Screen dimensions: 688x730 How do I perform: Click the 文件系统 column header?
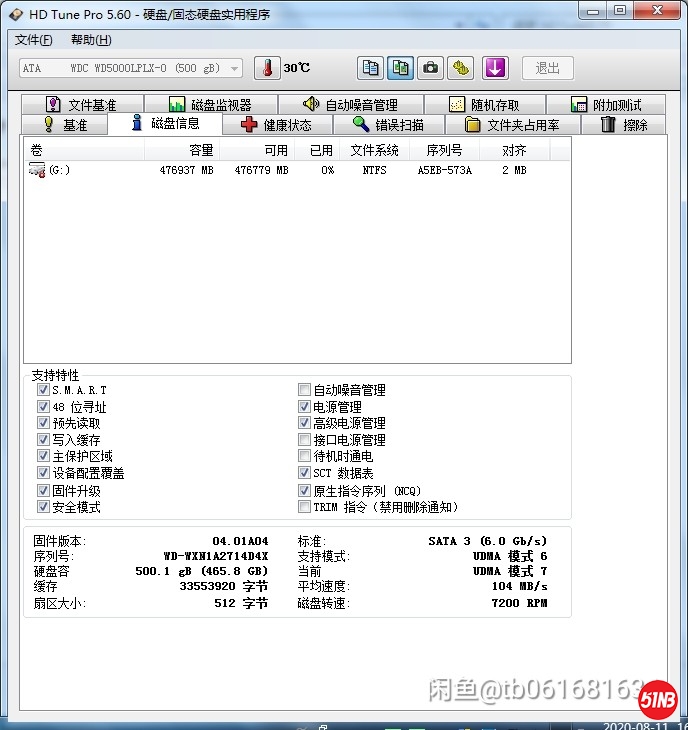(375, 150)
